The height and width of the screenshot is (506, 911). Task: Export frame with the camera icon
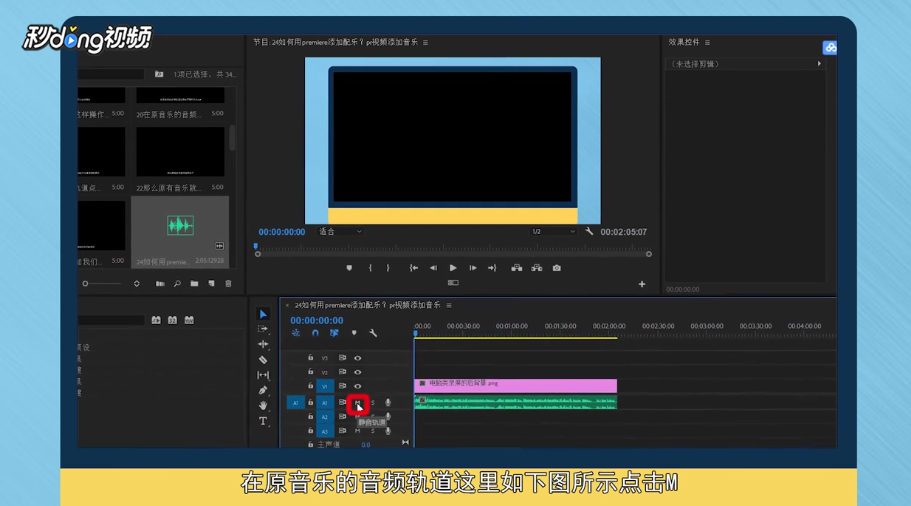(x=557, y=268)
